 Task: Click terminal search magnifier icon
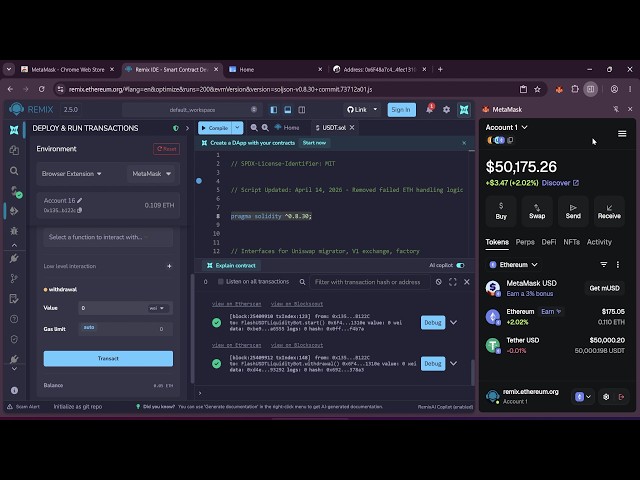click(x=302, y=282)
